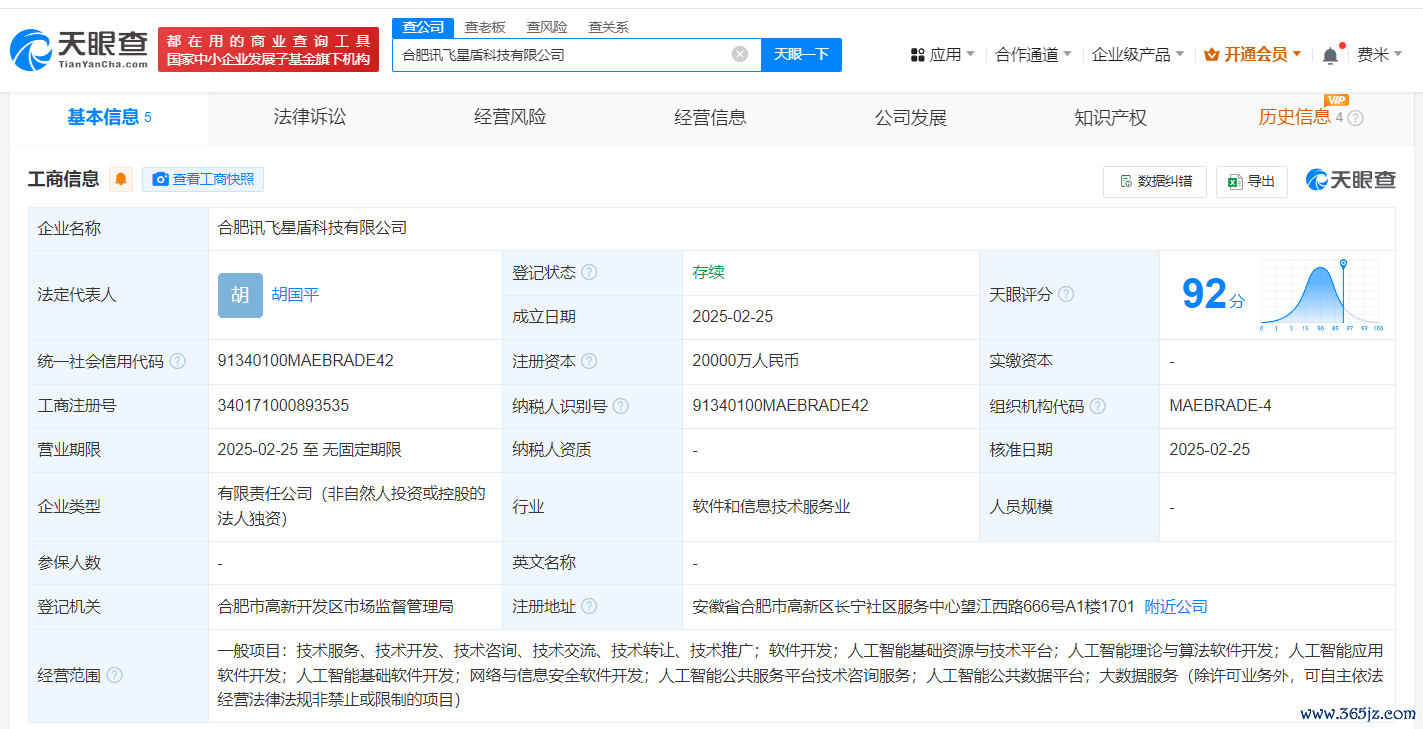The image size is (1423, 729).
Task: Expand the 应用 dropdown
Action: pos(942,55)
